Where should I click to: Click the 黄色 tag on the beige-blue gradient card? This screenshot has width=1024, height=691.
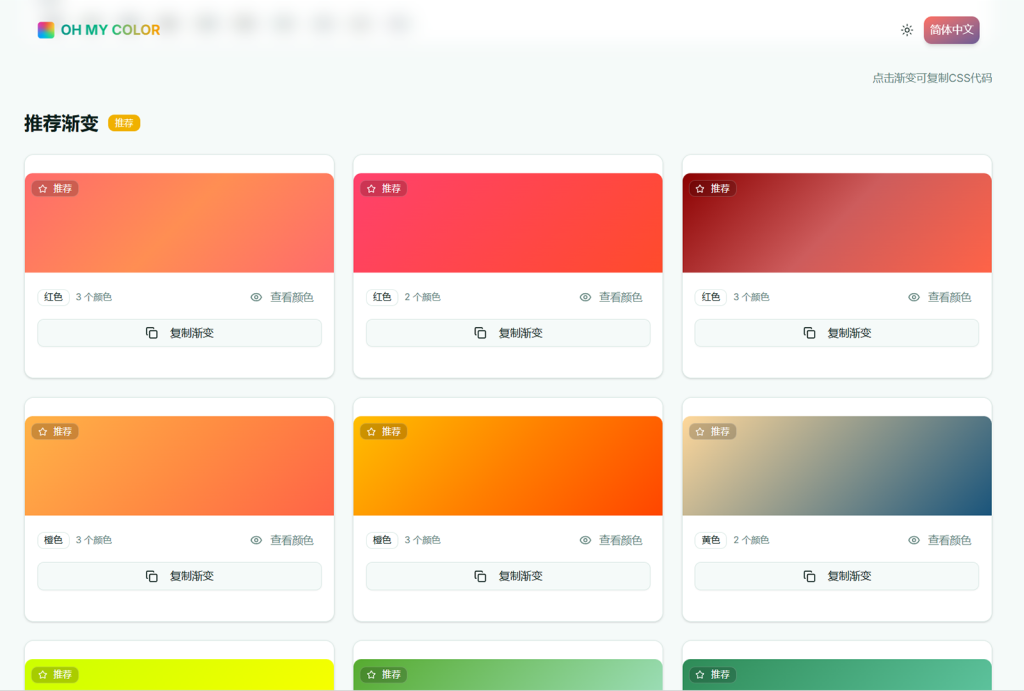711,540
